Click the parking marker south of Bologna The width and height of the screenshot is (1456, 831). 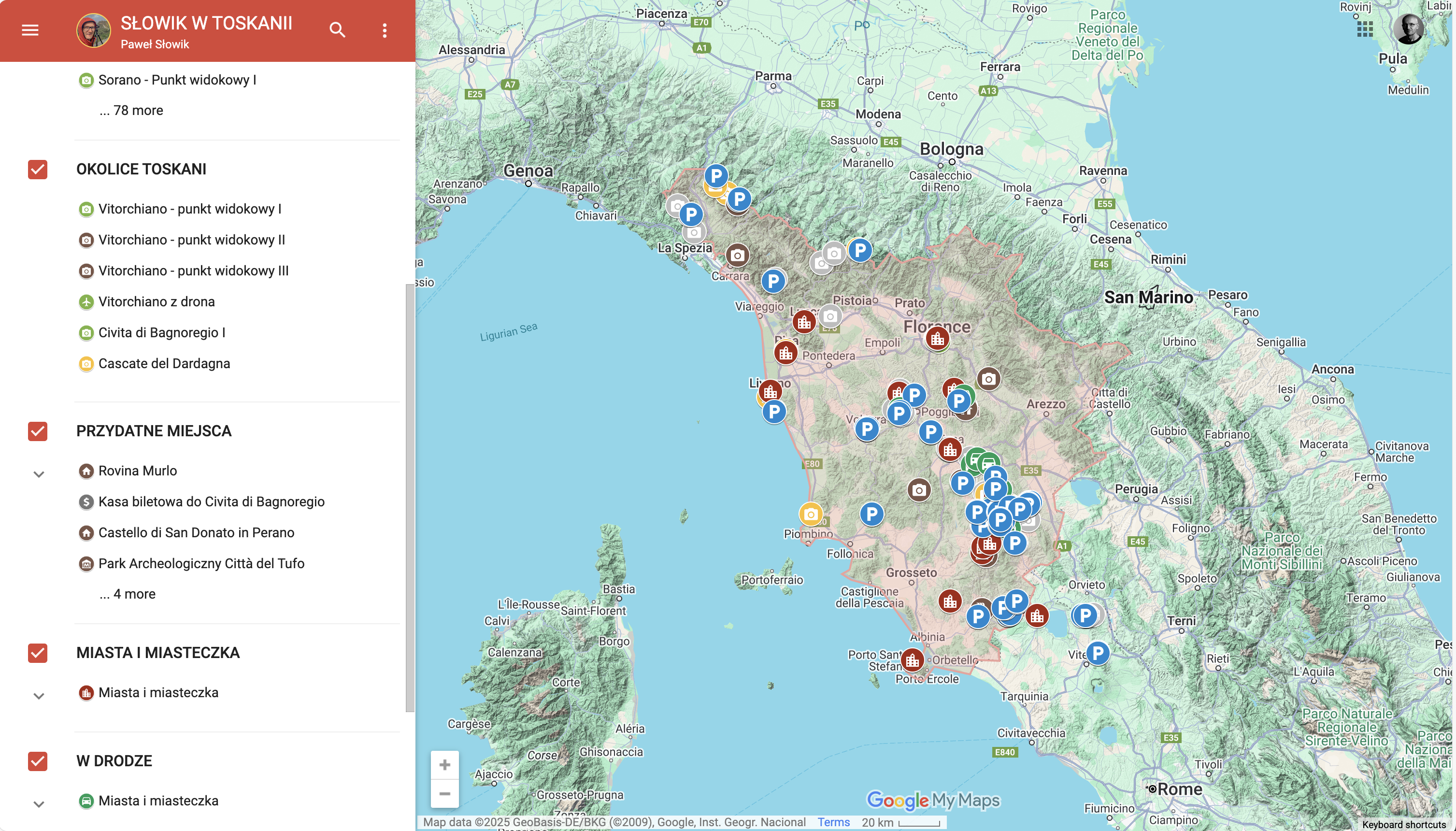[860, 249]
